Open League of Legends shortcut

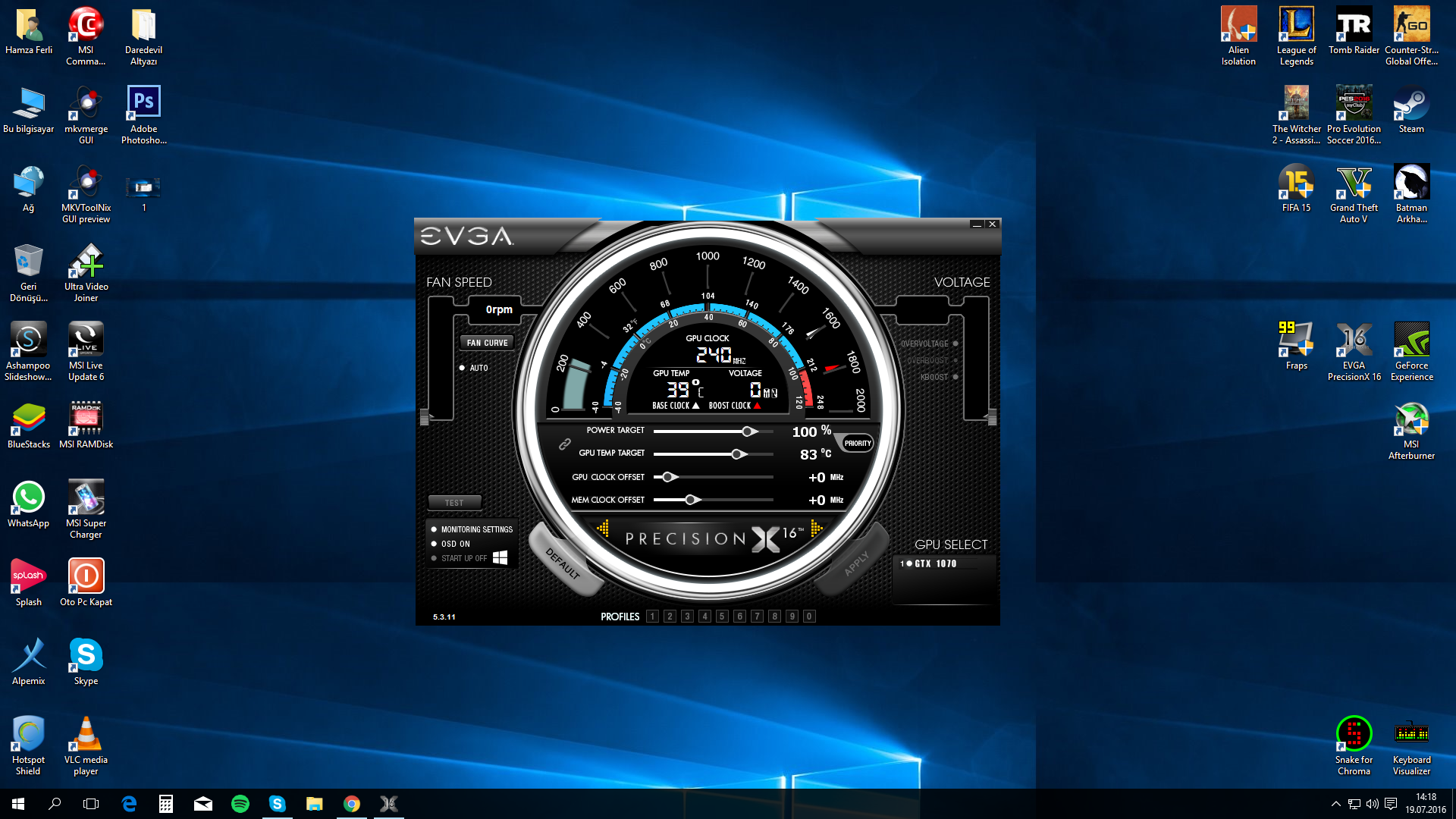click(1296, 36)
